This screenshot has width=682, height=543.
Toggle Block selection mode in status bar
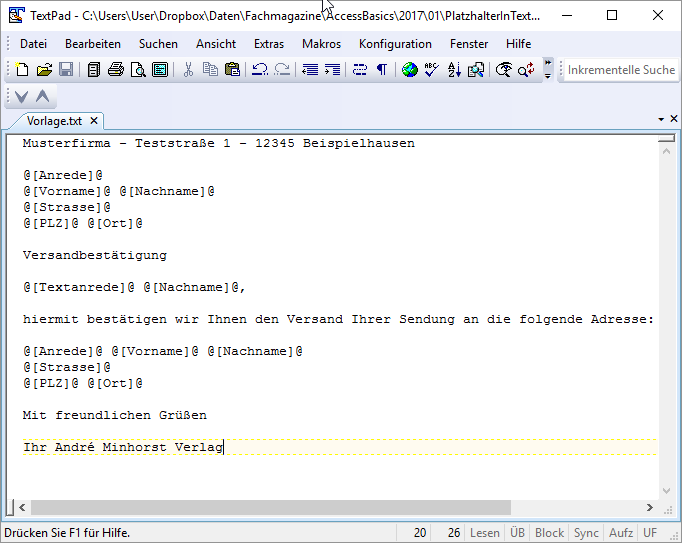point(549,533)
